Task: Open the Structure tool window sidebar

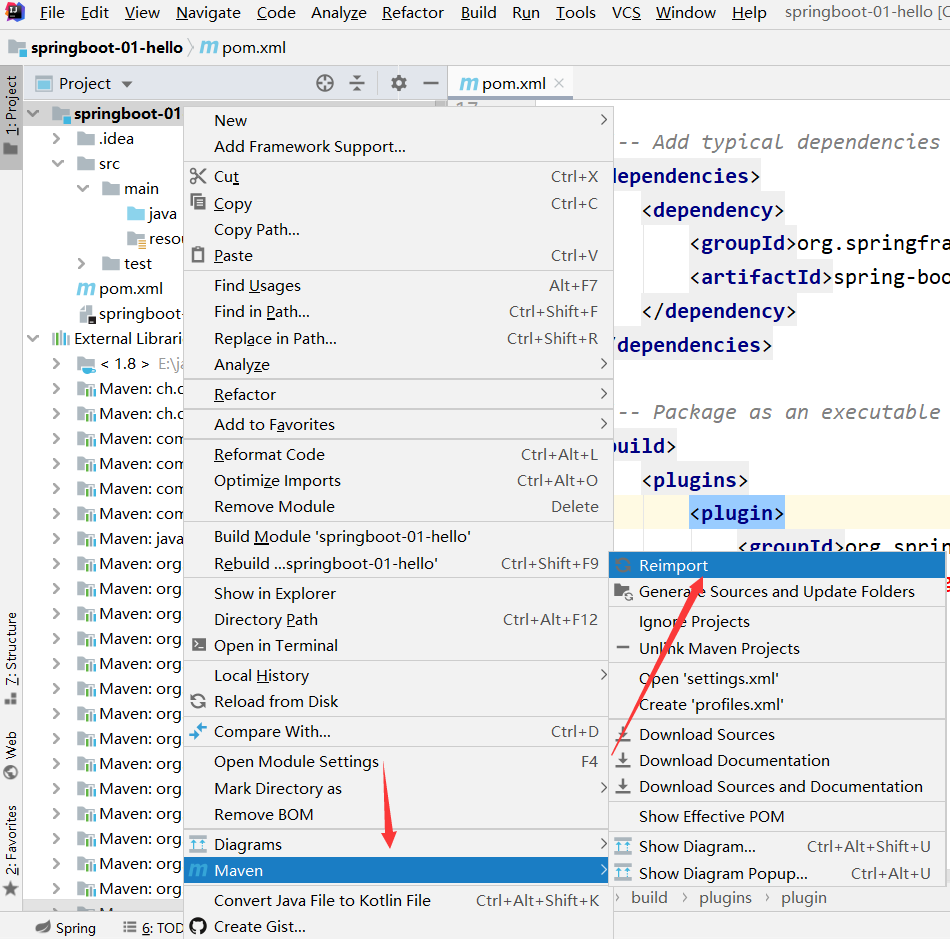Action: (11, 659)
